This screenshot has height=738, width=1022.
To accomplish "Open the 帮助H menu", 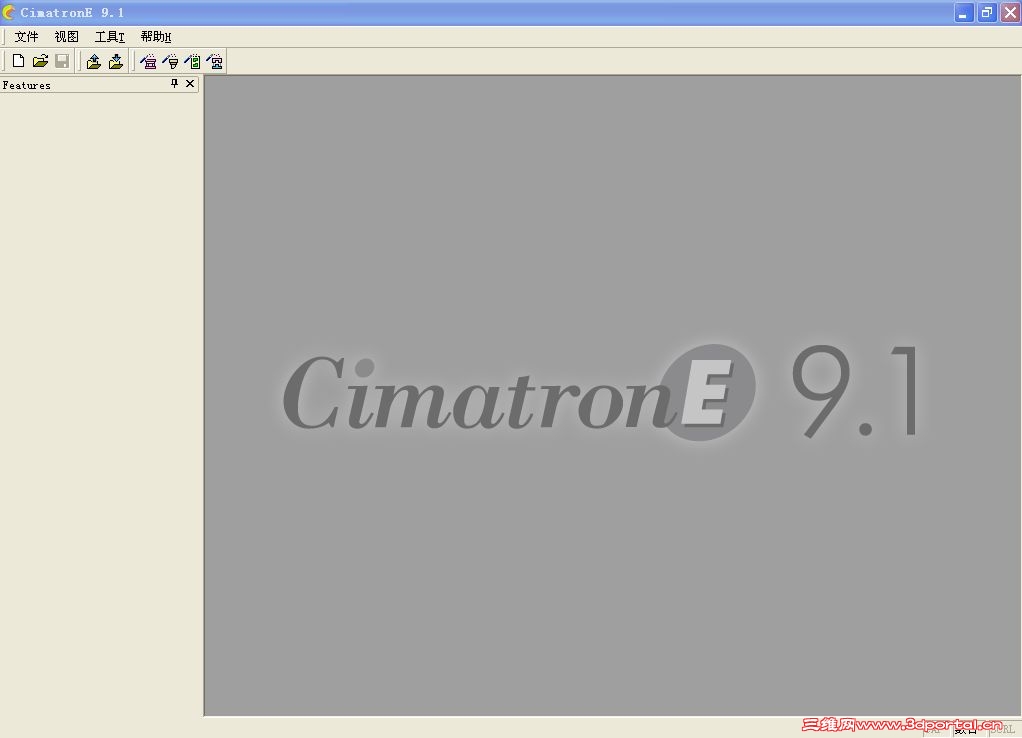I will [156, 37].
